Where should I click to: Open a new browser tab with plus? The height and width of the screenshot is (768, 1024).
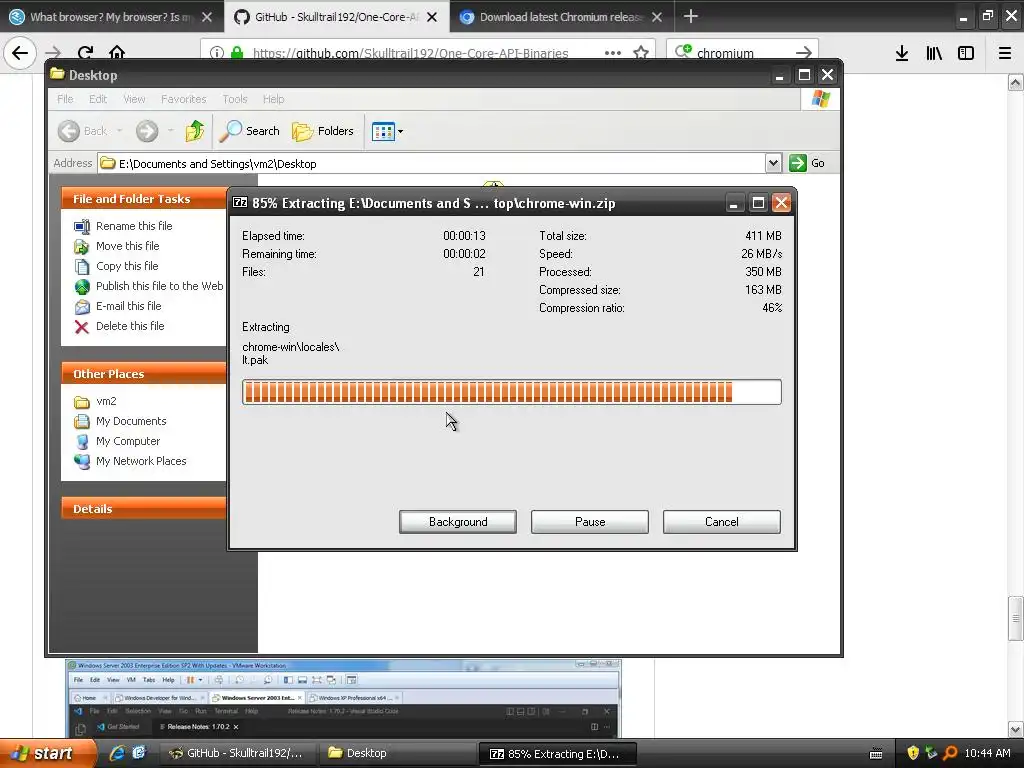(x=691, y=16)
